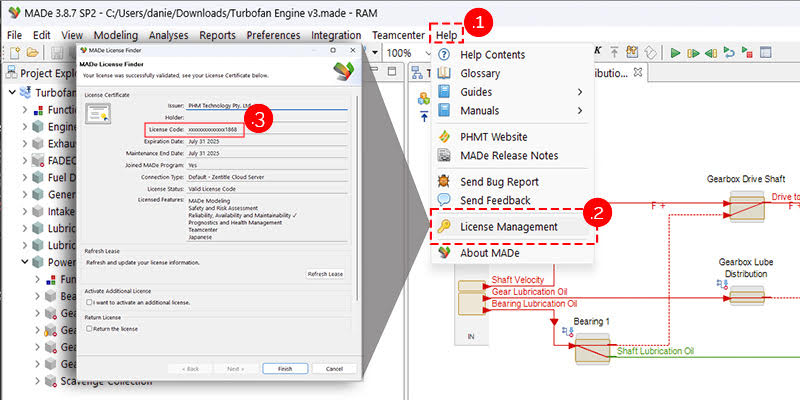Click the New file toolbar icon

tap(15, 52)
